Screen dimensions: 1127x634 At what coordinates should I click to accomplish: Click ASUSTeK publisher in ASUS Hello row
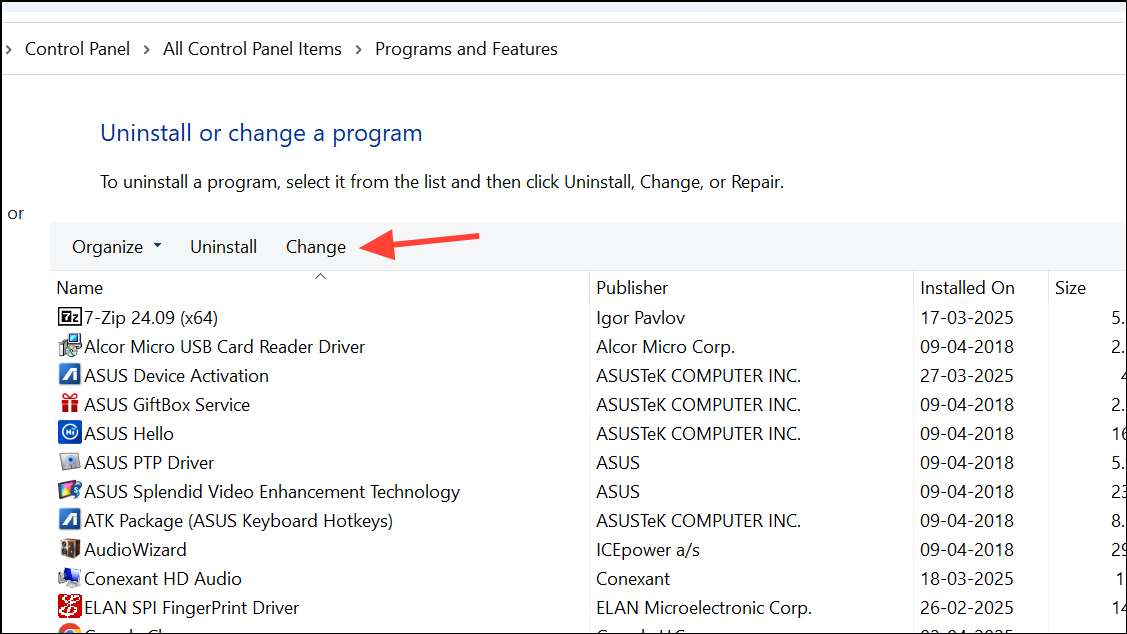coord(698,433)
